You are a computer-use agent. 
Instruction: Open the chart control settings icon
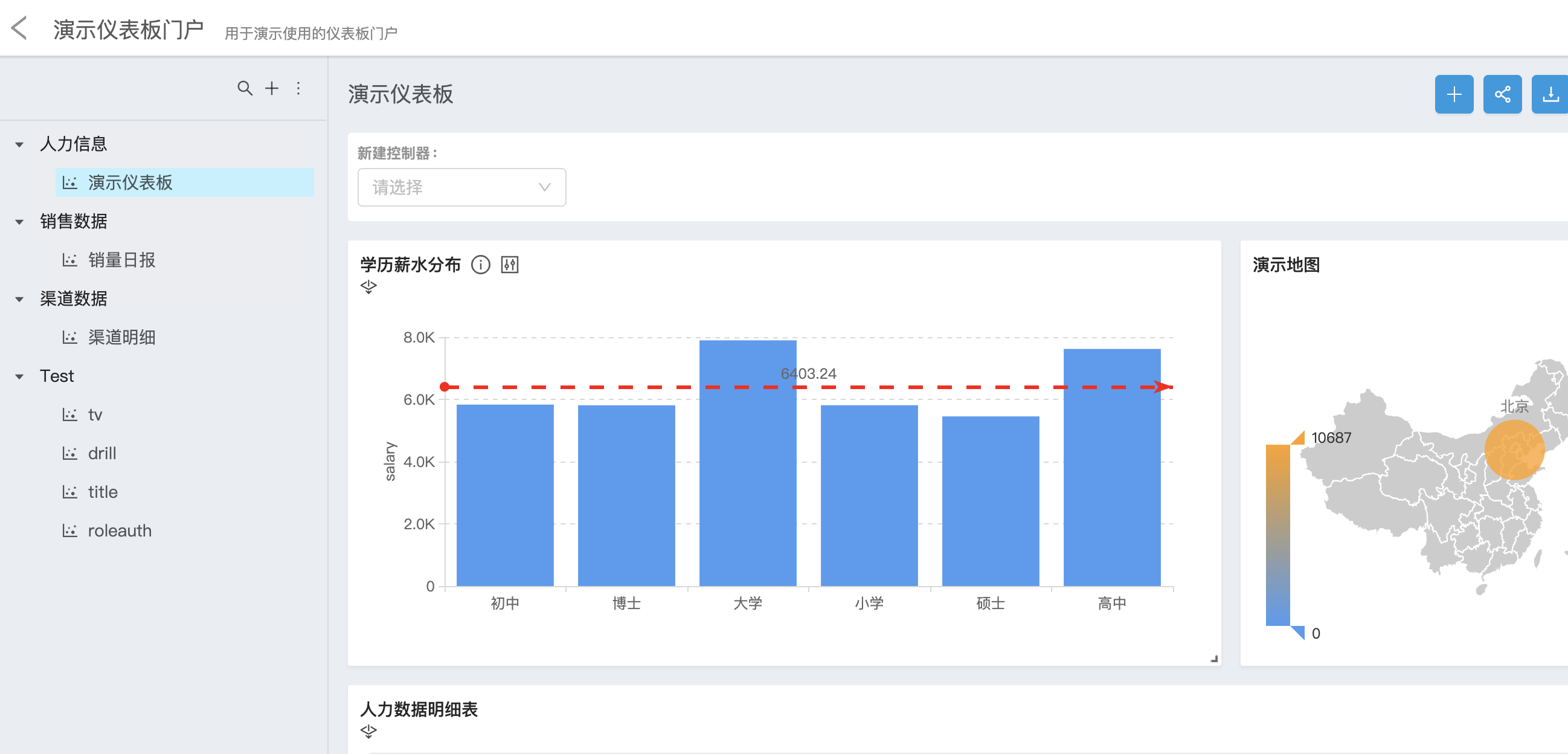[x=509, y=265]
